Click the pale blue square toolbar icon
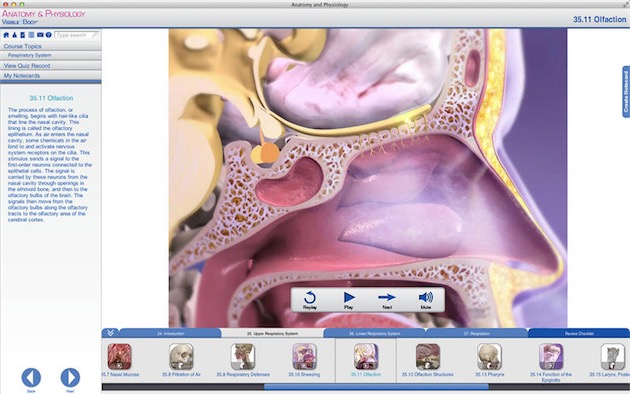The width and height of the screenshot is (630, 394). (31, 35)
